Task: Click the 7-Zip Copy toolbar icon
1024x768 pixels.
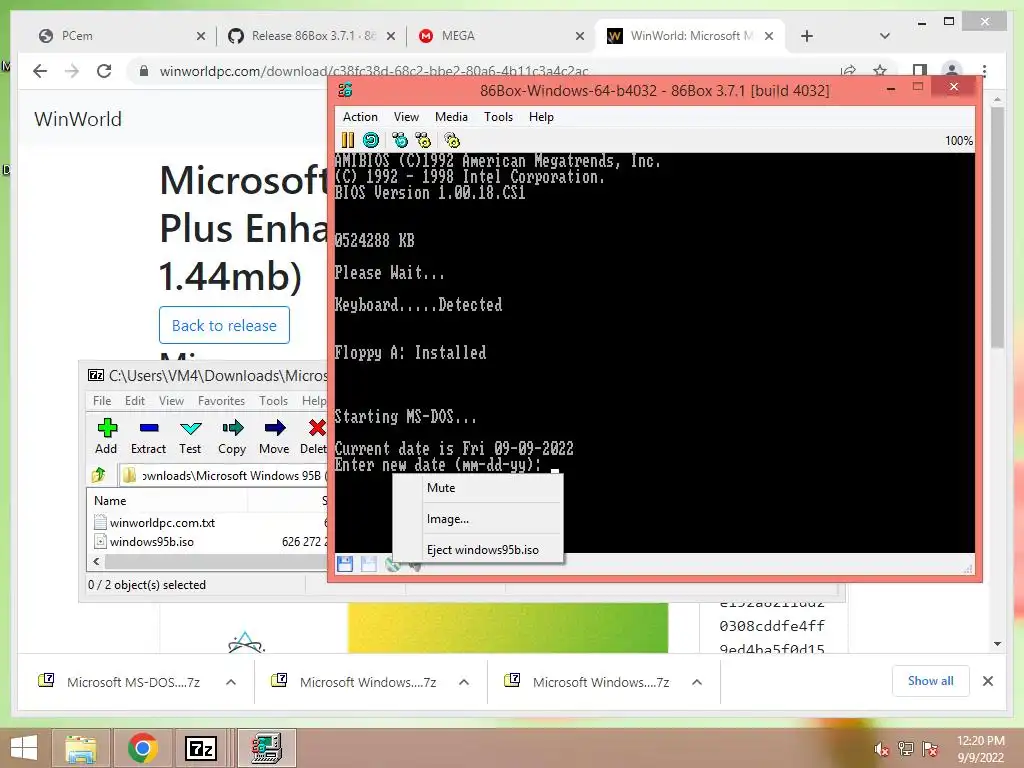Action: [x=232, y=436]
